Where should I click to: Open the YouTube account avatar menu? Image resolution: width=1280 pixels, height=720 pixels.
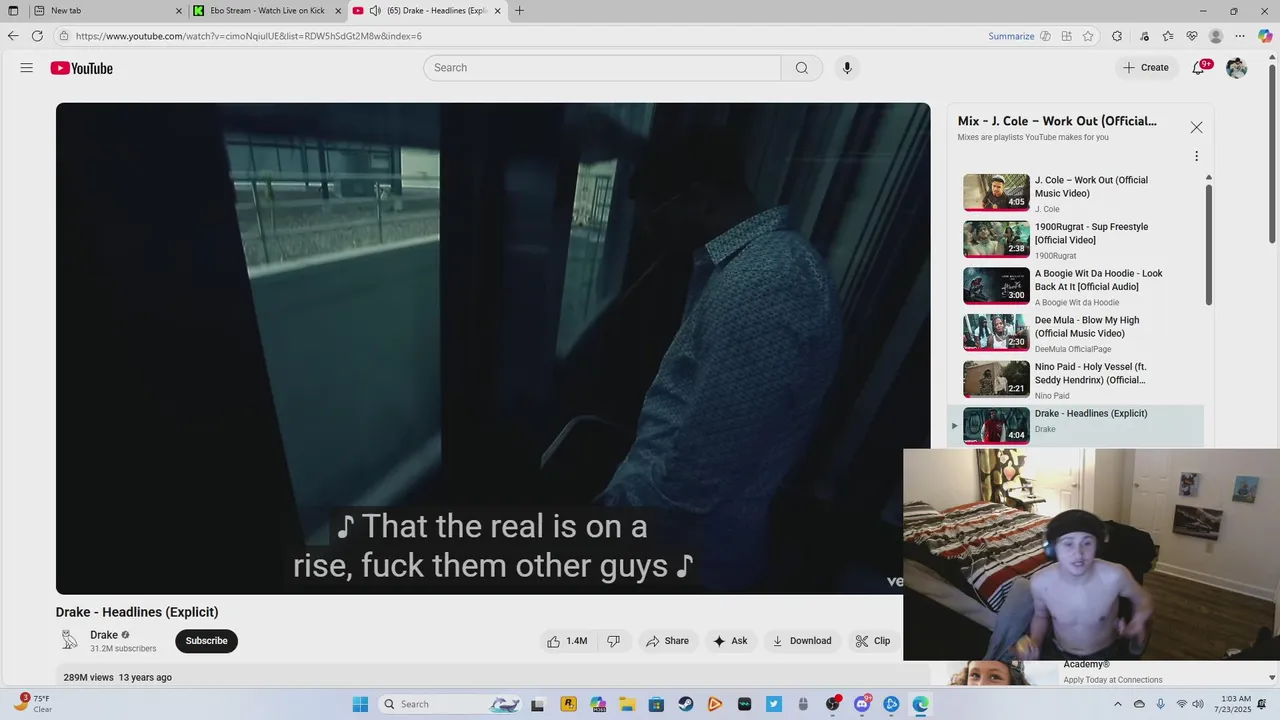[x=1237, y=68]
